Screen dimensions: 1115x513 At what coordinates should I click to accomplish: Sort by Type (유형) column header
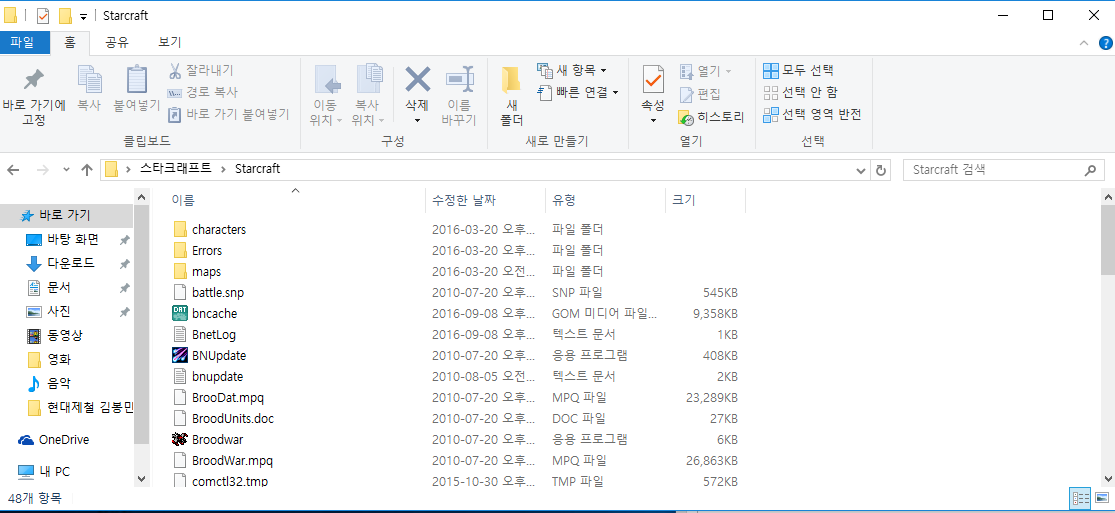click(x=605, y=201)
